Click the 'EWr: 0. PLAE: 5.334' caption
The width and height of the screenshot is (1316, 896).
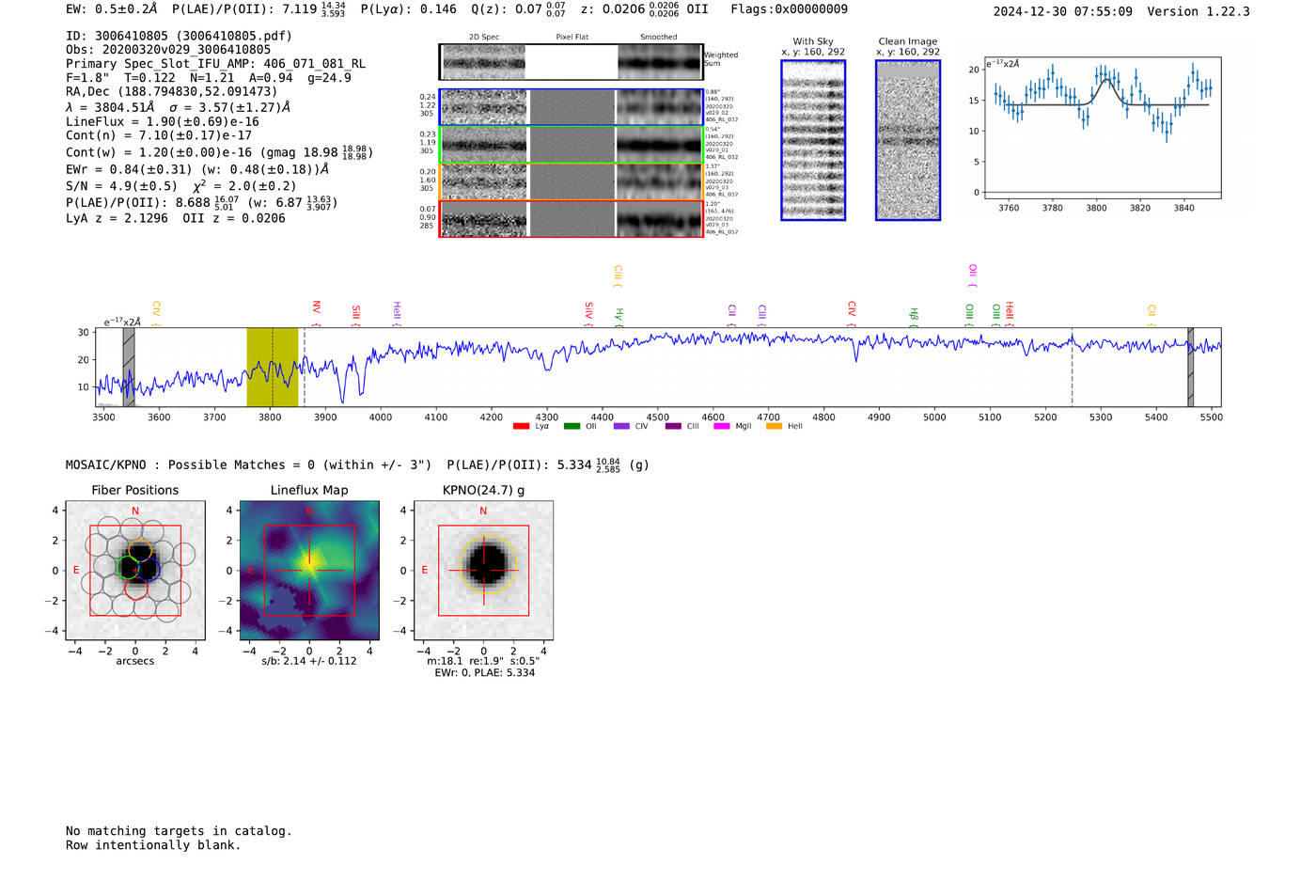484,673
